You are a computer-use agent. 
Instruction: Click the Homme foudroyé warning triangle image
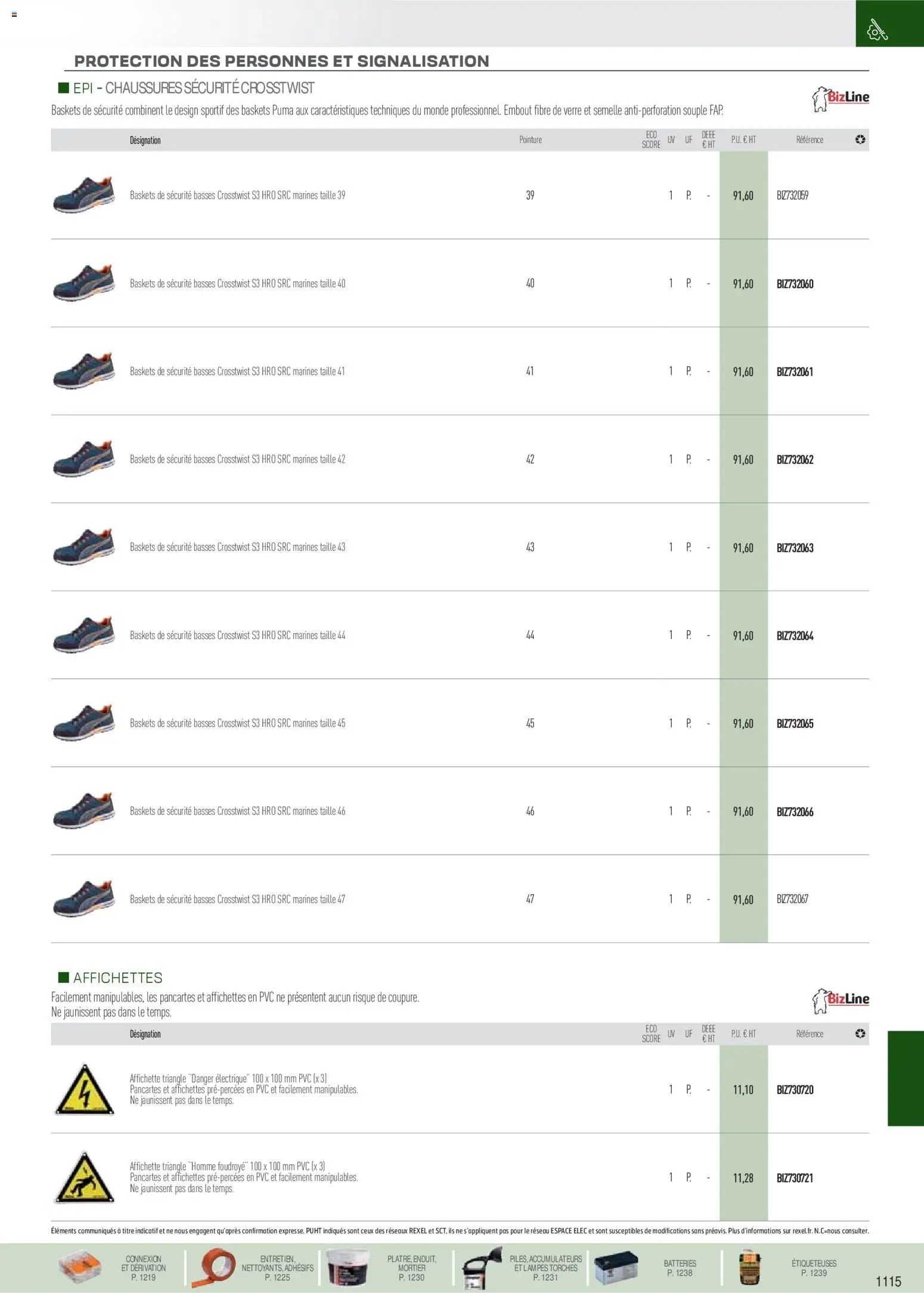84,1177
